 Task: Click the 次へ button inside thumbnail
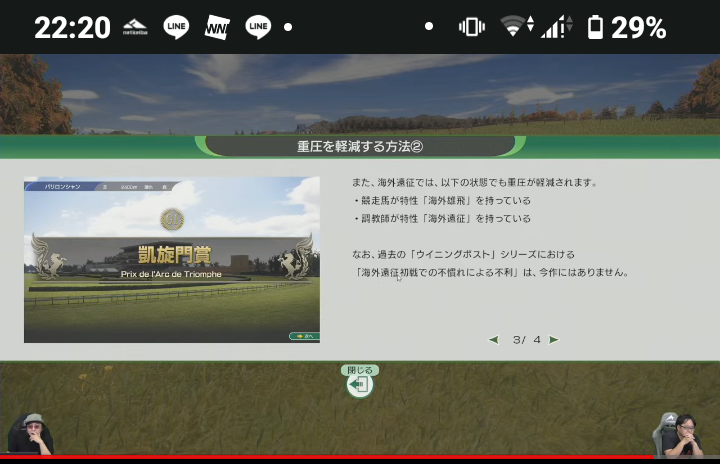tap(304, 336)
